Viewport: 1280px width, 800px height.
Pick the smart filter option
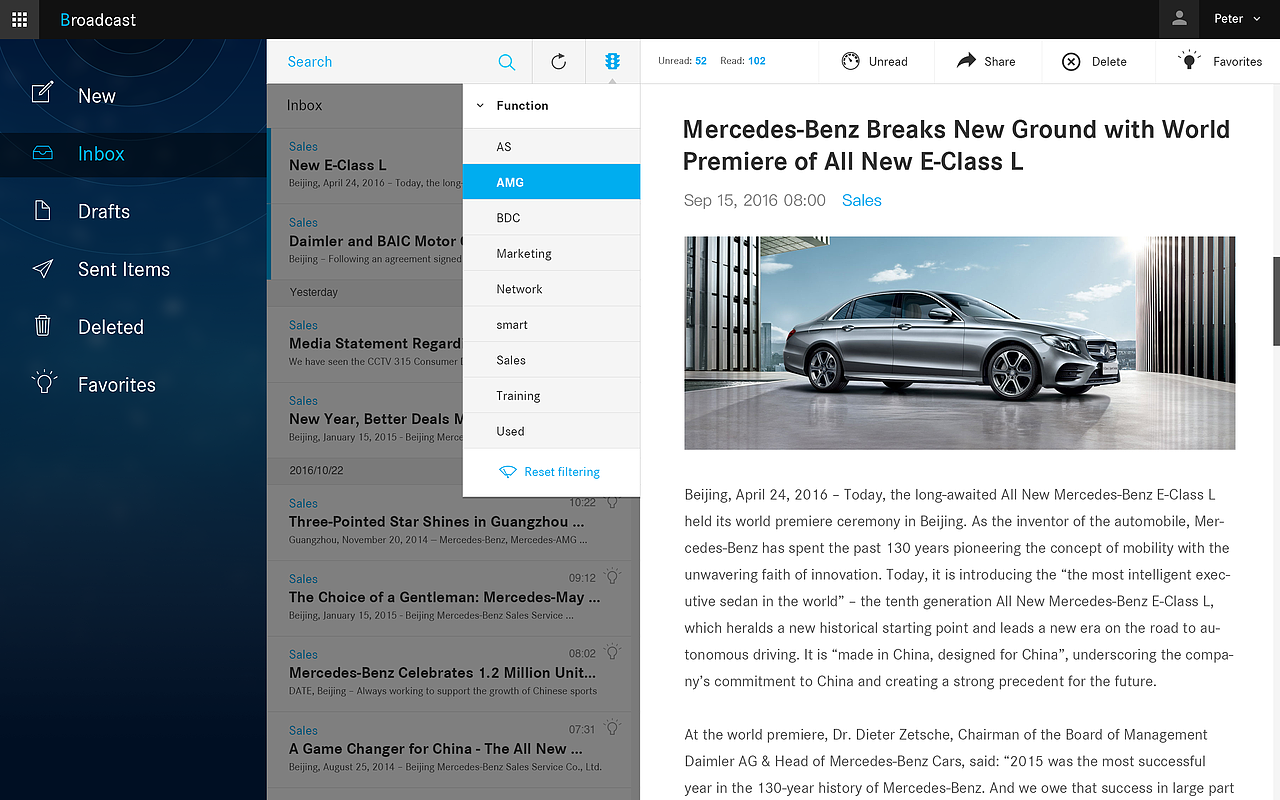coord(551,325)
